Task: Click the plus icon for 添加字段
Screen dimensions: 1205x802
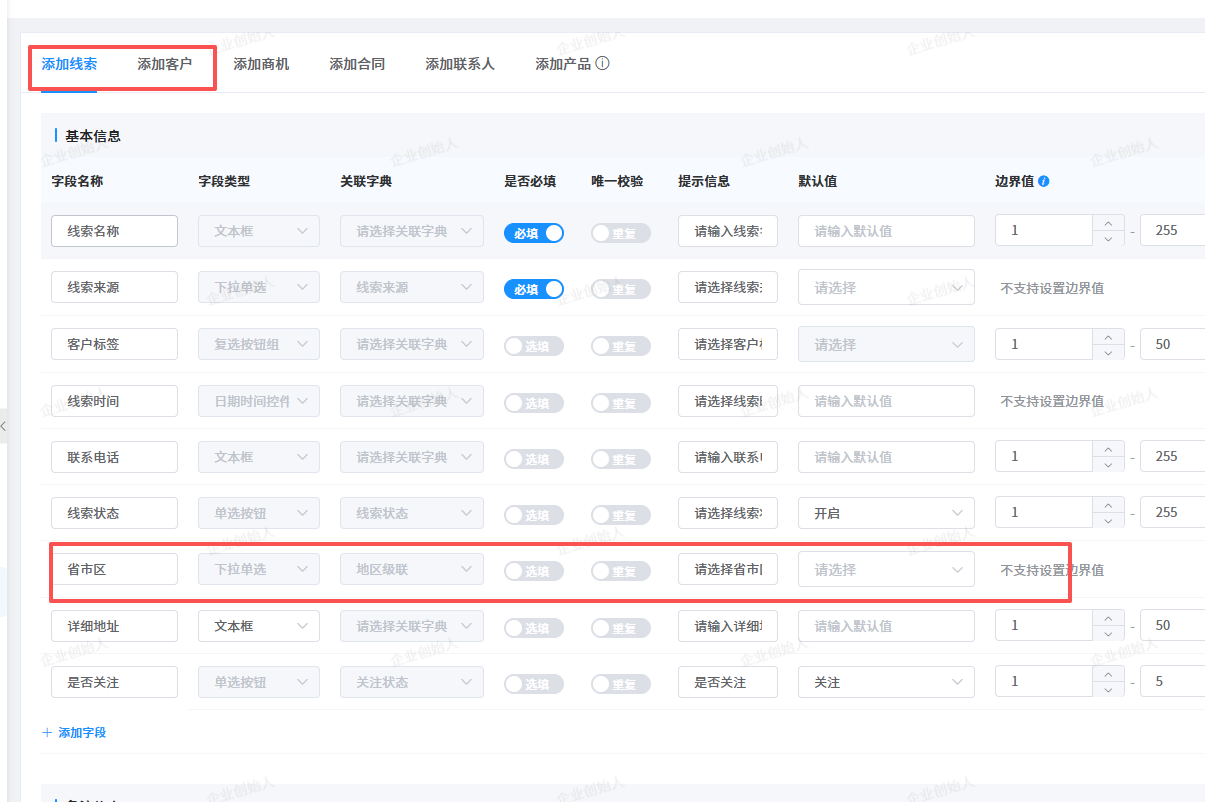Action: point(47,733)
